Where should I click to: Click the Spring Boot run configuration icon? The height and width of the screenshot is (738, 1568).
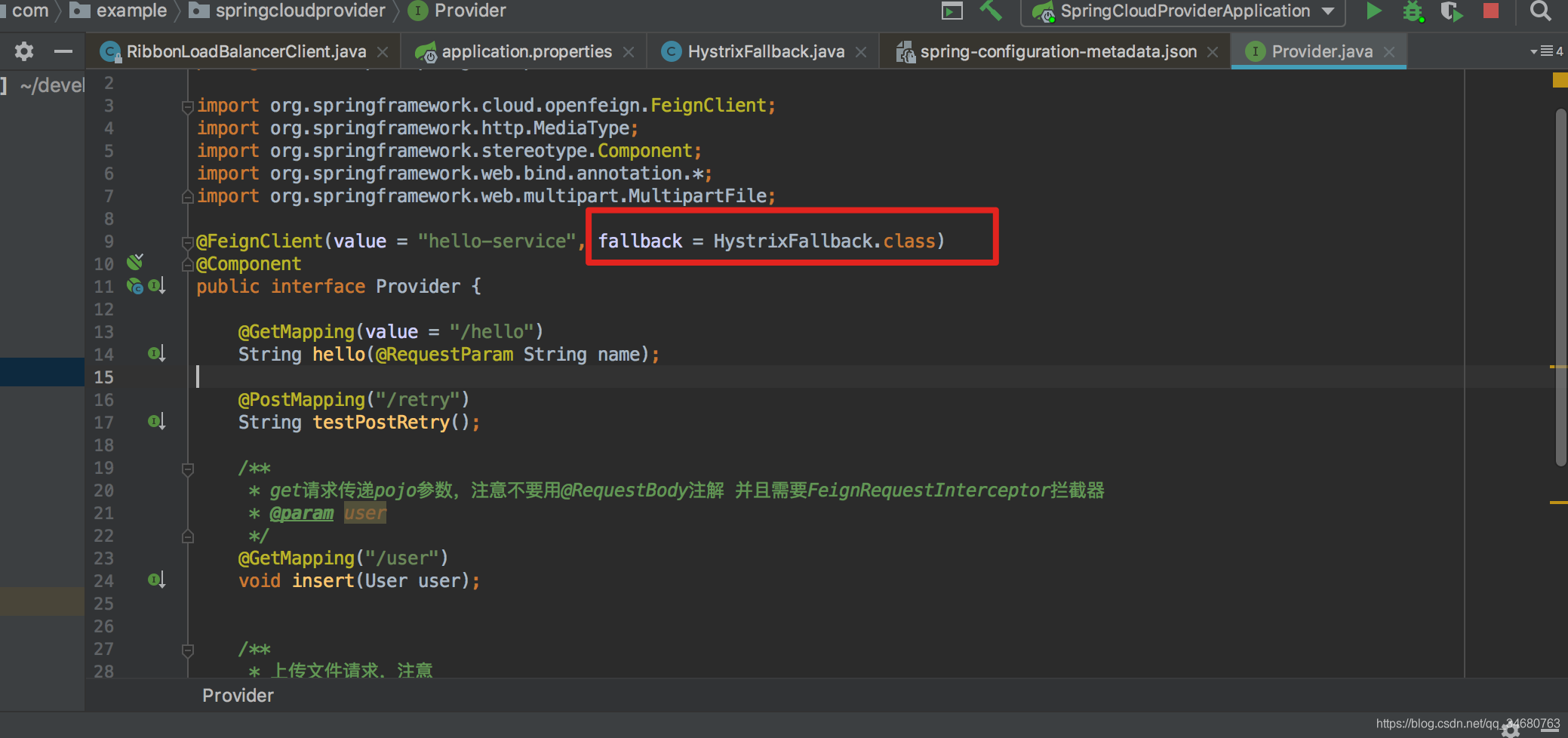[x=1043, y=11]
